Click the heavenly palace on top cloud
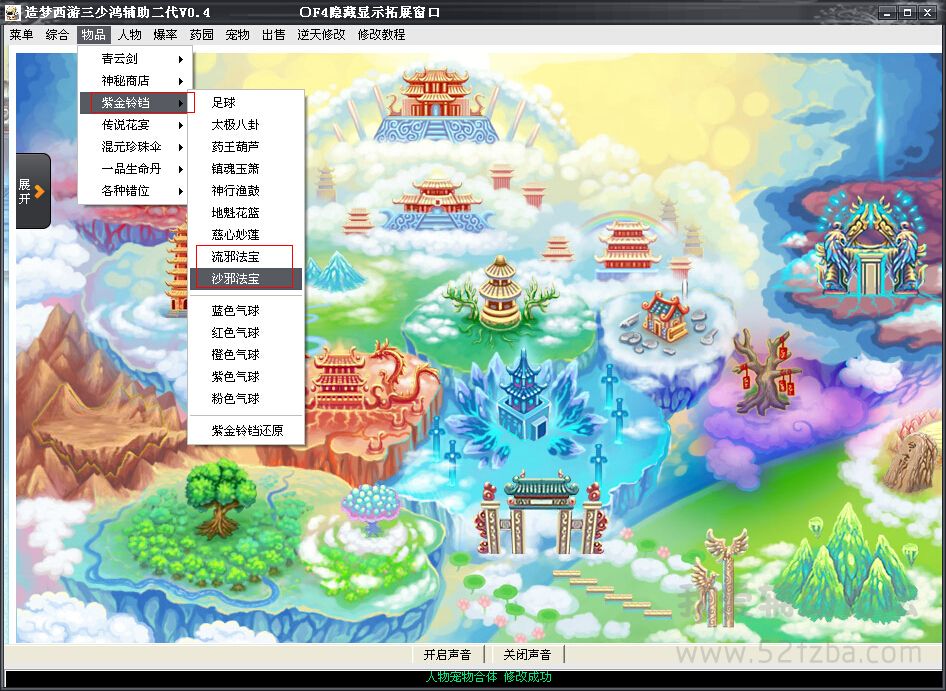Image resolution: width=946 pixels, height=691 pixels. [436, 106]
